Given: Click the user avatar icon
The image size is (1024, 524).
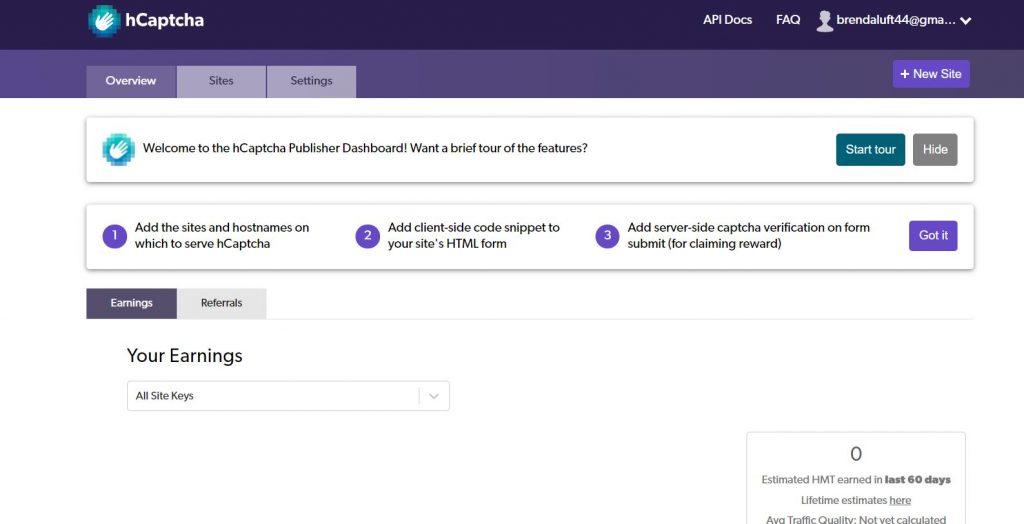Looking at the screenshot, I should click(825, 21).
